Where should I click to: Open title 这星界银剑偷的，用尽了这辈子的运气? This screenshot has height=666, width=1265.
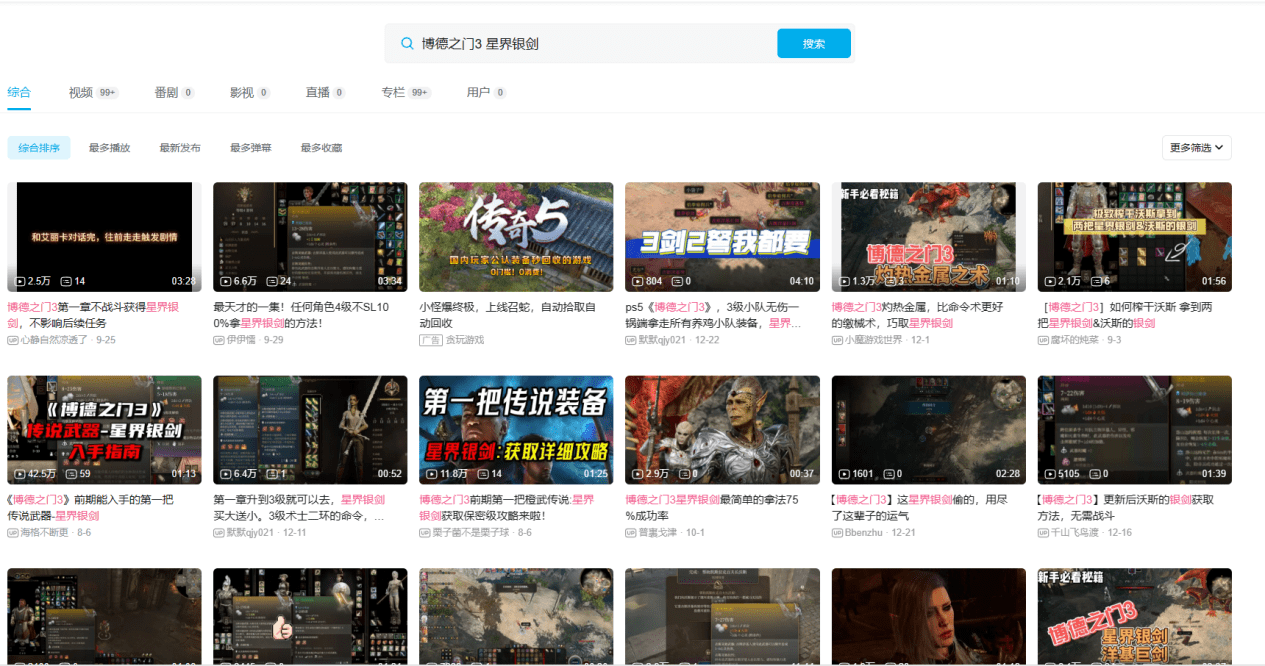[919, 507]
